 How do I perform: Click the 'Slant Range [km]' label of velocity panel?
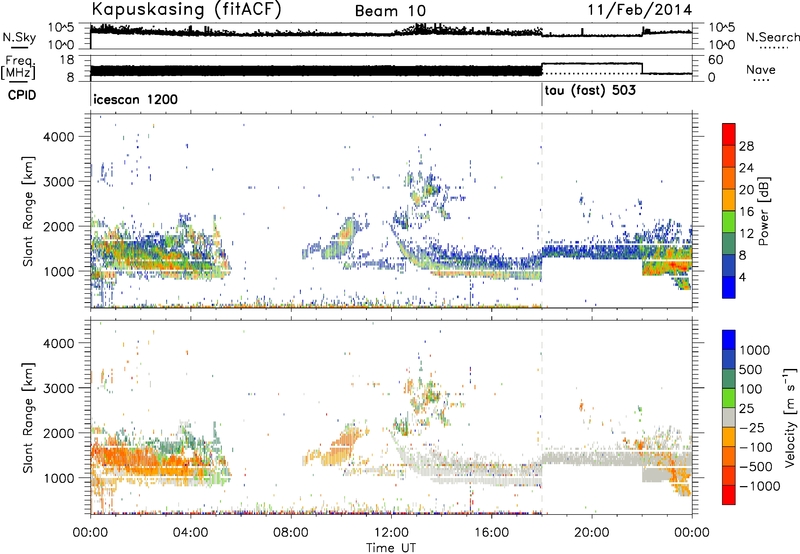pos(28,417)
